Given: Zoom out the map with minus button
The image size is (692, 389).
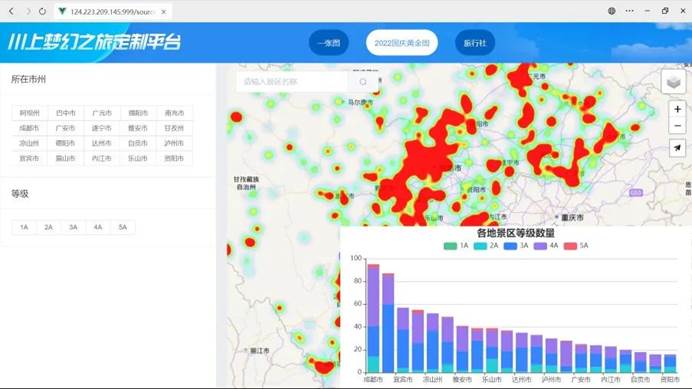Looking at the screenshot, I should [x=677, y=126].
